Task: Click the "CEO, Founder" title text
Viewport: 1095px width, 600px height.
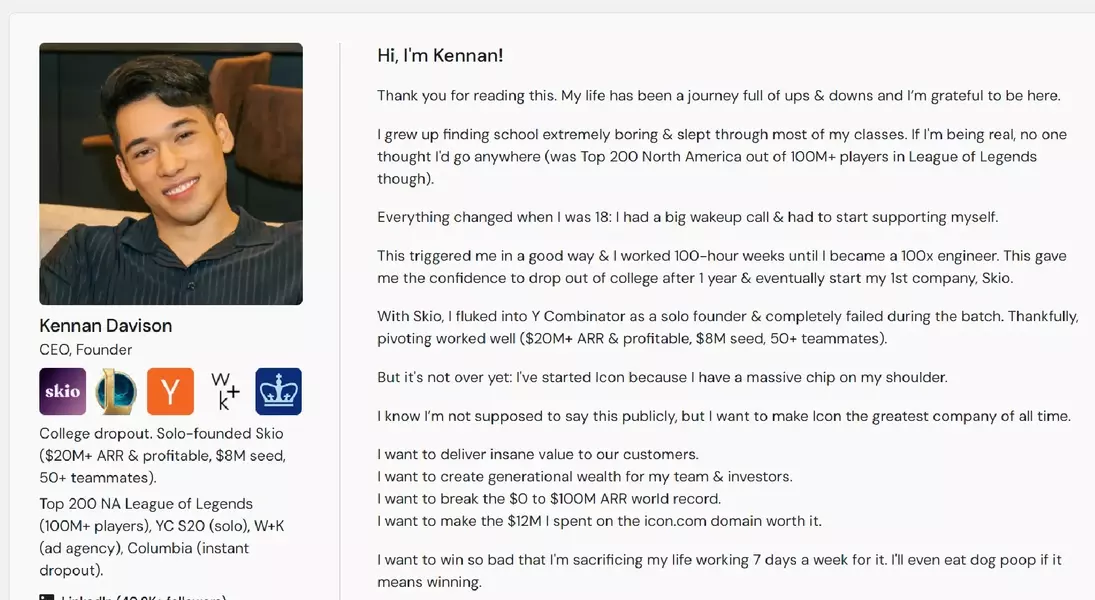Action: pos(86,350)
